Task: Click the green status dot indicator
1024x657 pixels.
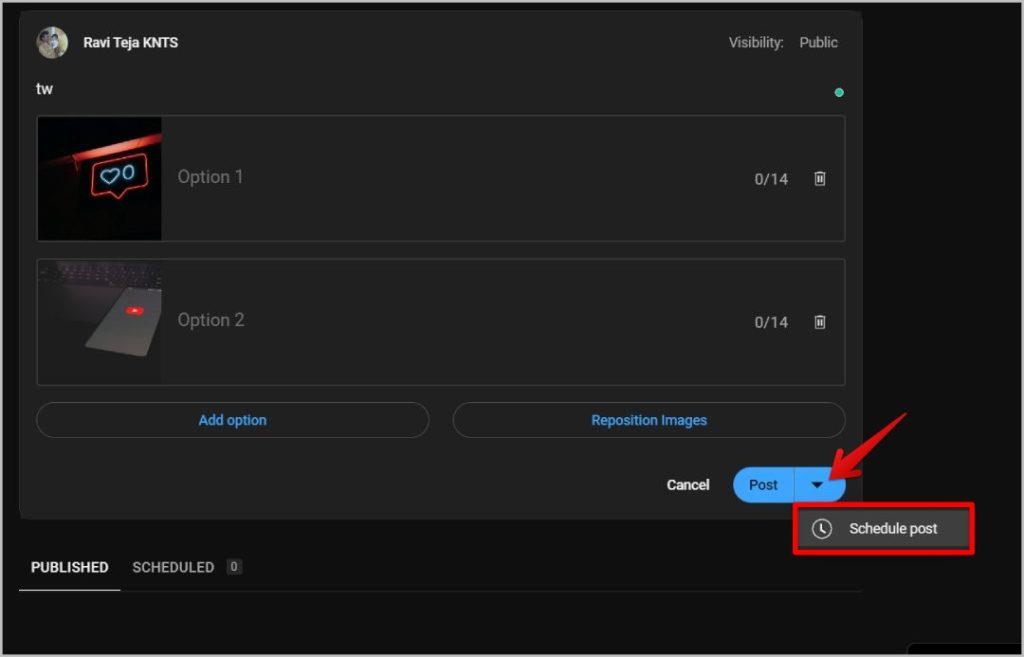Action: coord(839,92)
